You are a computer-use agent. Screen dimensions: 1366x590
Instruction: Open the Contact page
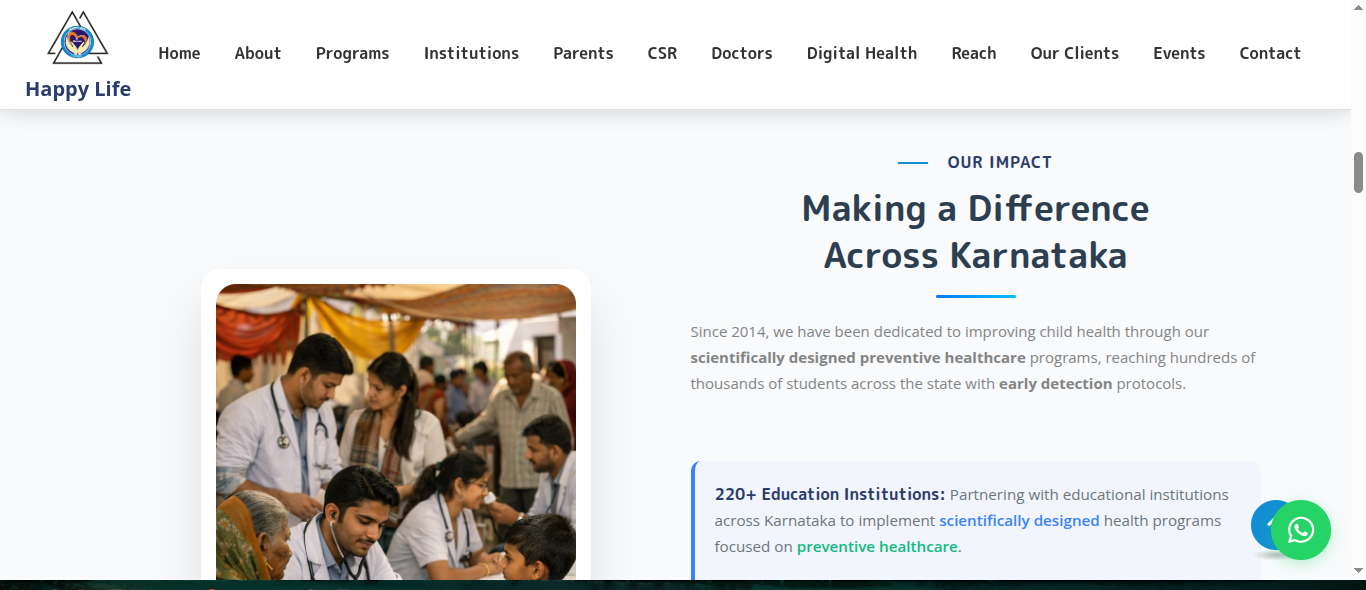pyautogui.click(x=1269, y=54)
